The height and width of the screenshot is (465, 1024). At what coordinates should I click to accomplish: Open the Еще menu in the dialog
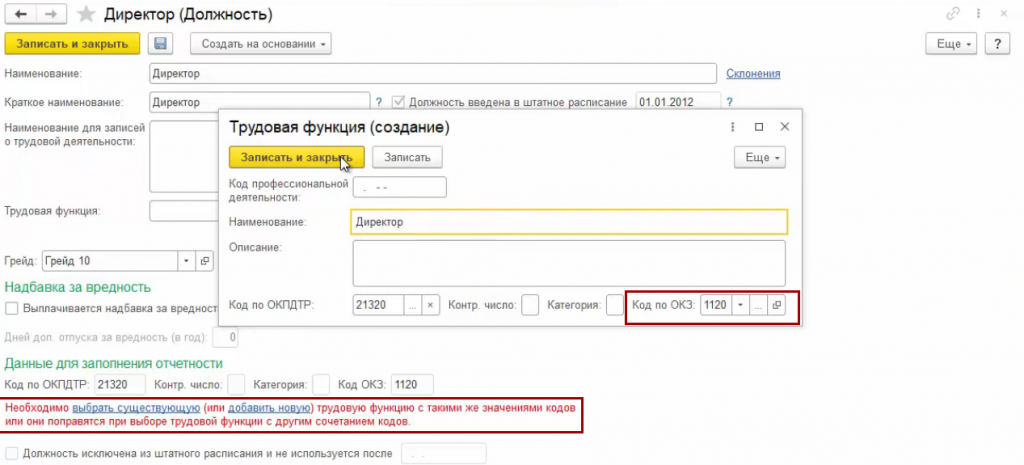(759, 157)
